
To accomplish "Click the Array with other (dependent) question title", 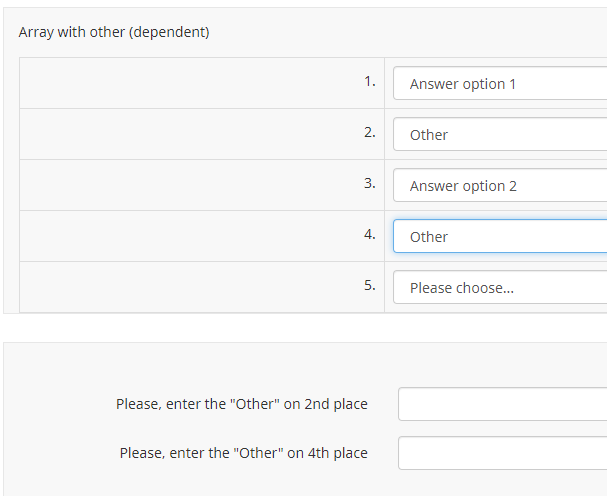I will coord(114,32).
